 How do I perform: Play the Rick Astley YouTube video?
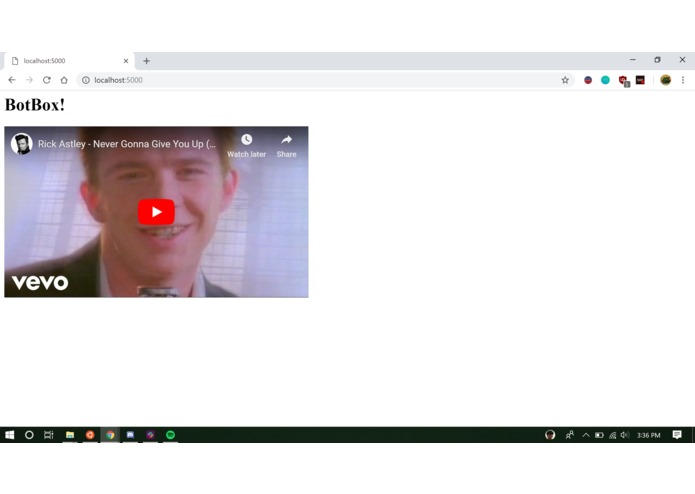point(156,212)
